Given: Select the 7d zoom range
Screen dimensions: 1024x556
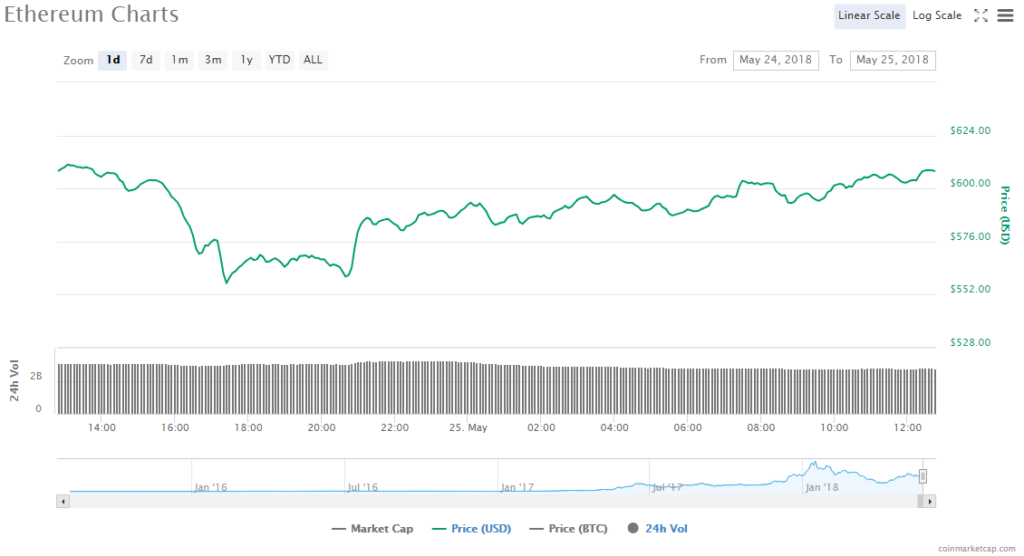Looking at the screenshot, I should [146, 60].
